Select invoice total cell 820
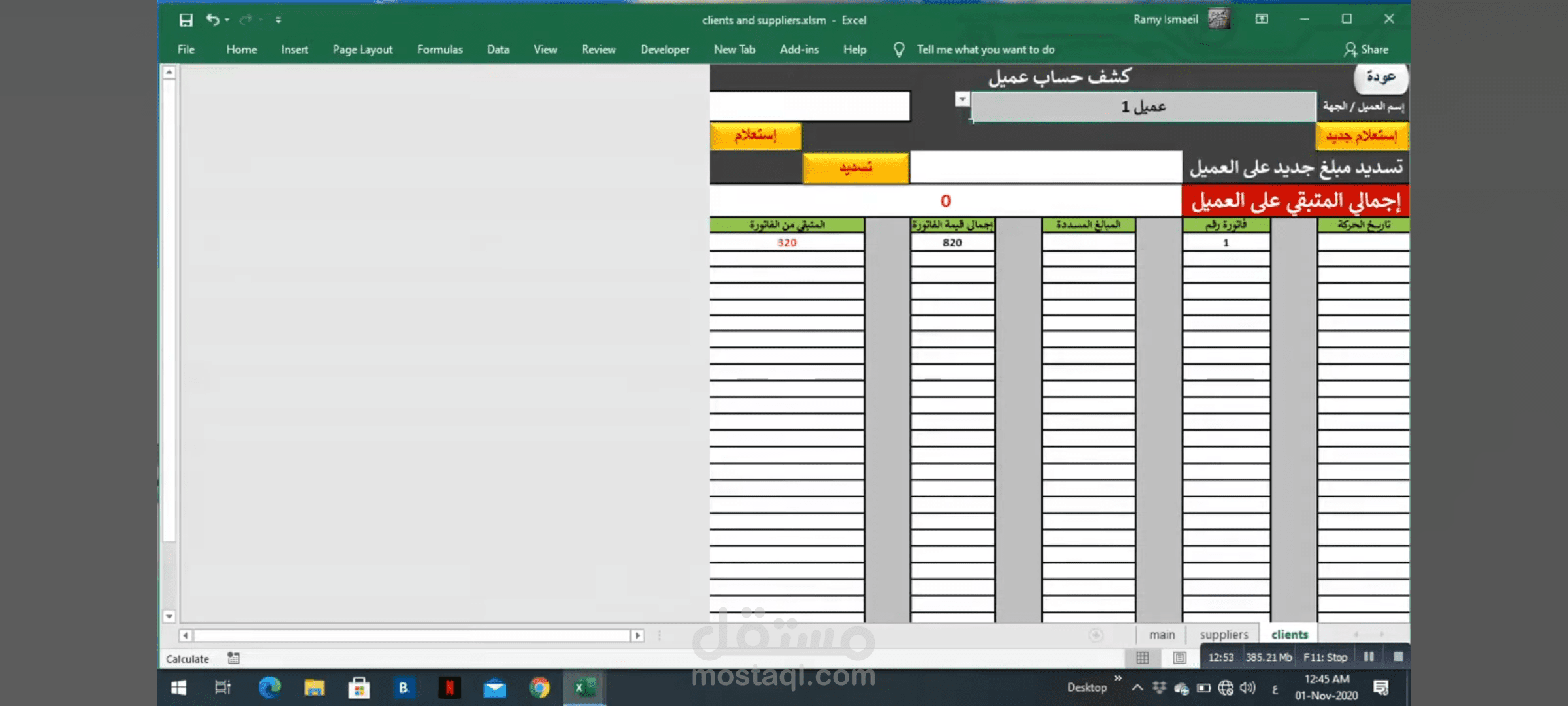1568x706 pixels. tap(953, 243)
